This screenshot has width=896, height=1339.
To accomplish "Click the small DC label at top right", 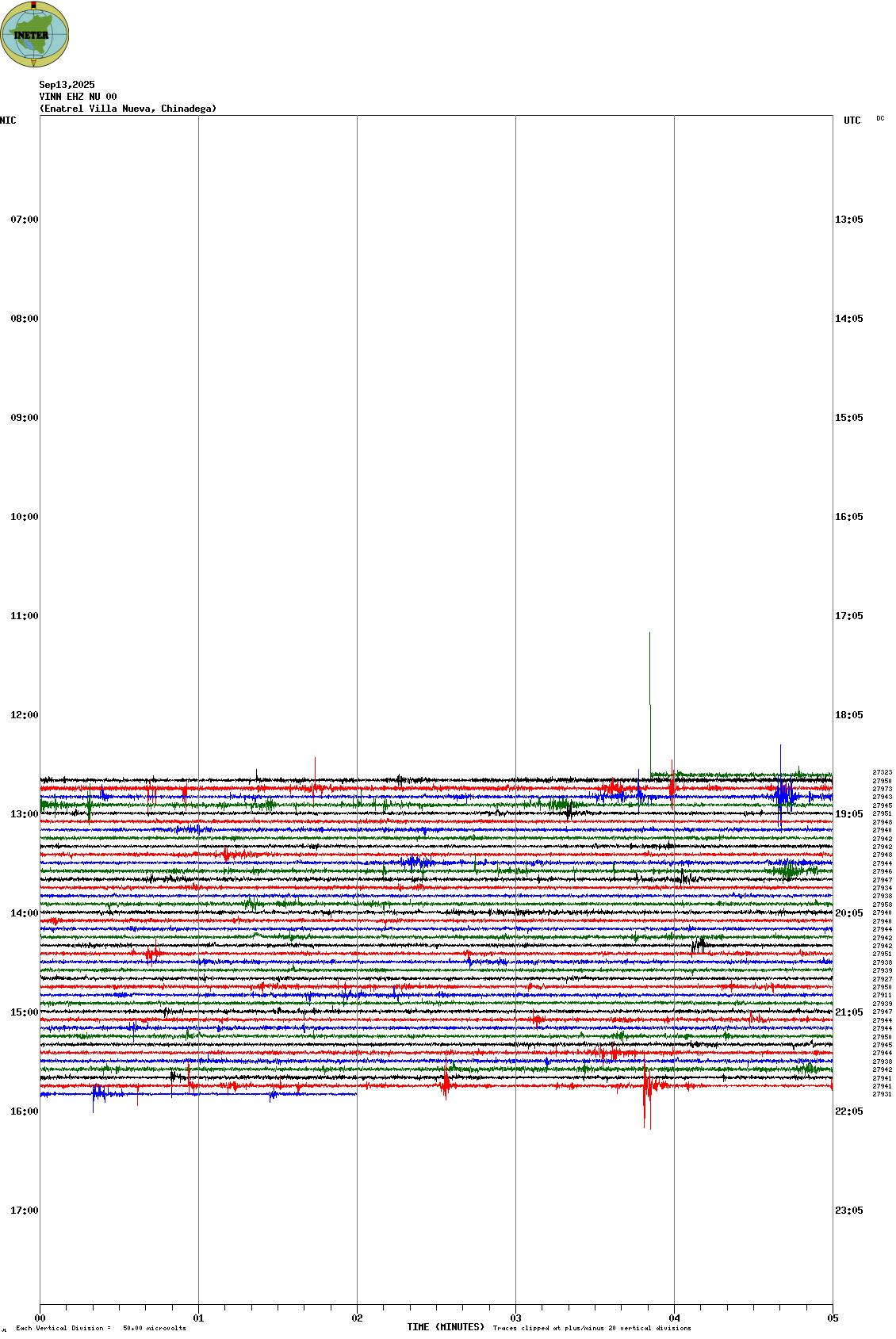I will tap(880, 119).
